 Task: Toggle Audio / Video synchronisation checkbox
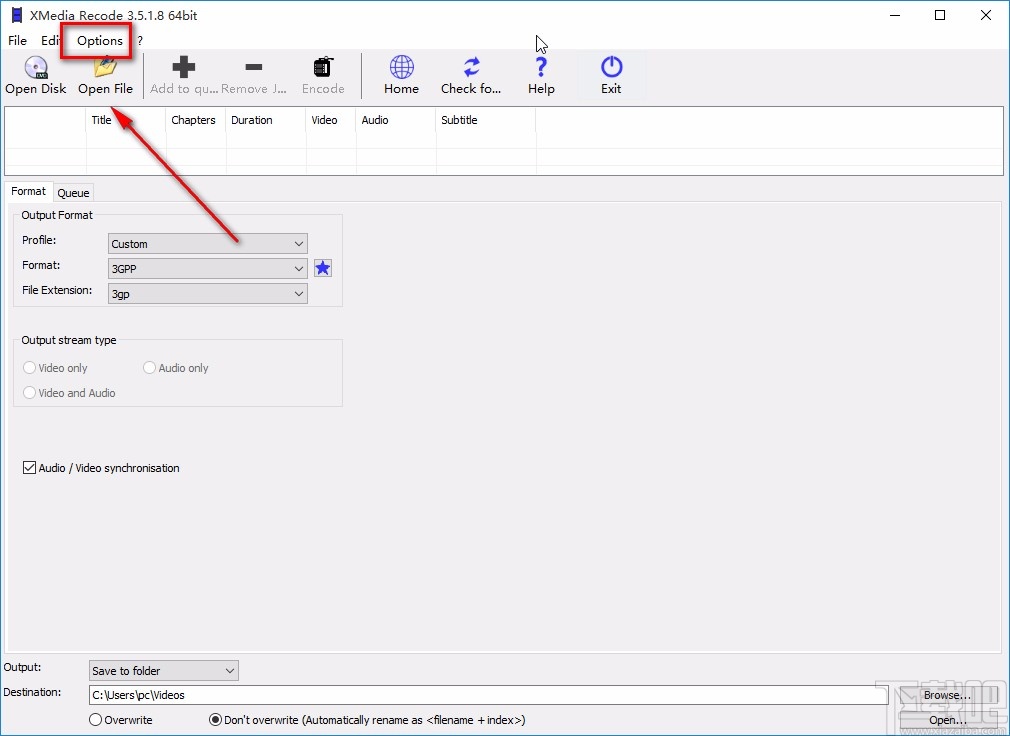point(29,468)
